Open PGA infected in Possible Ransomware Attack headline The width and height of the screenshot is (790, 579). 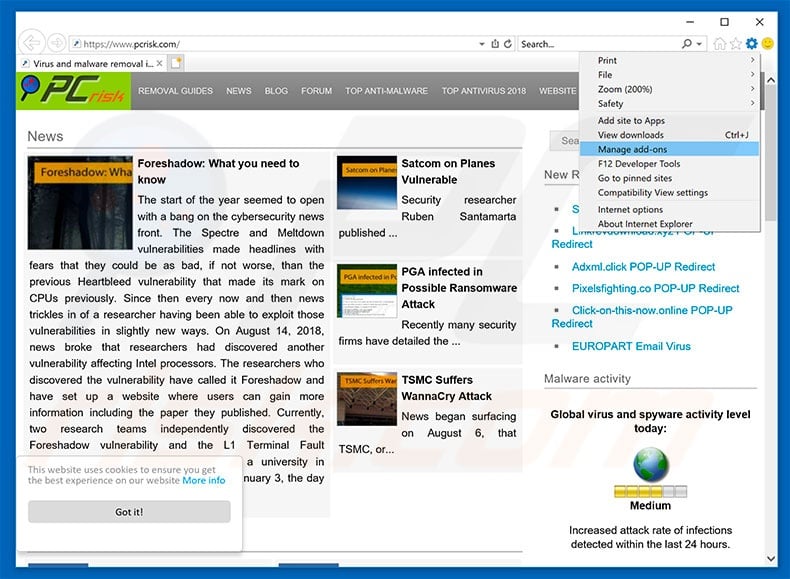pos(459,288)
